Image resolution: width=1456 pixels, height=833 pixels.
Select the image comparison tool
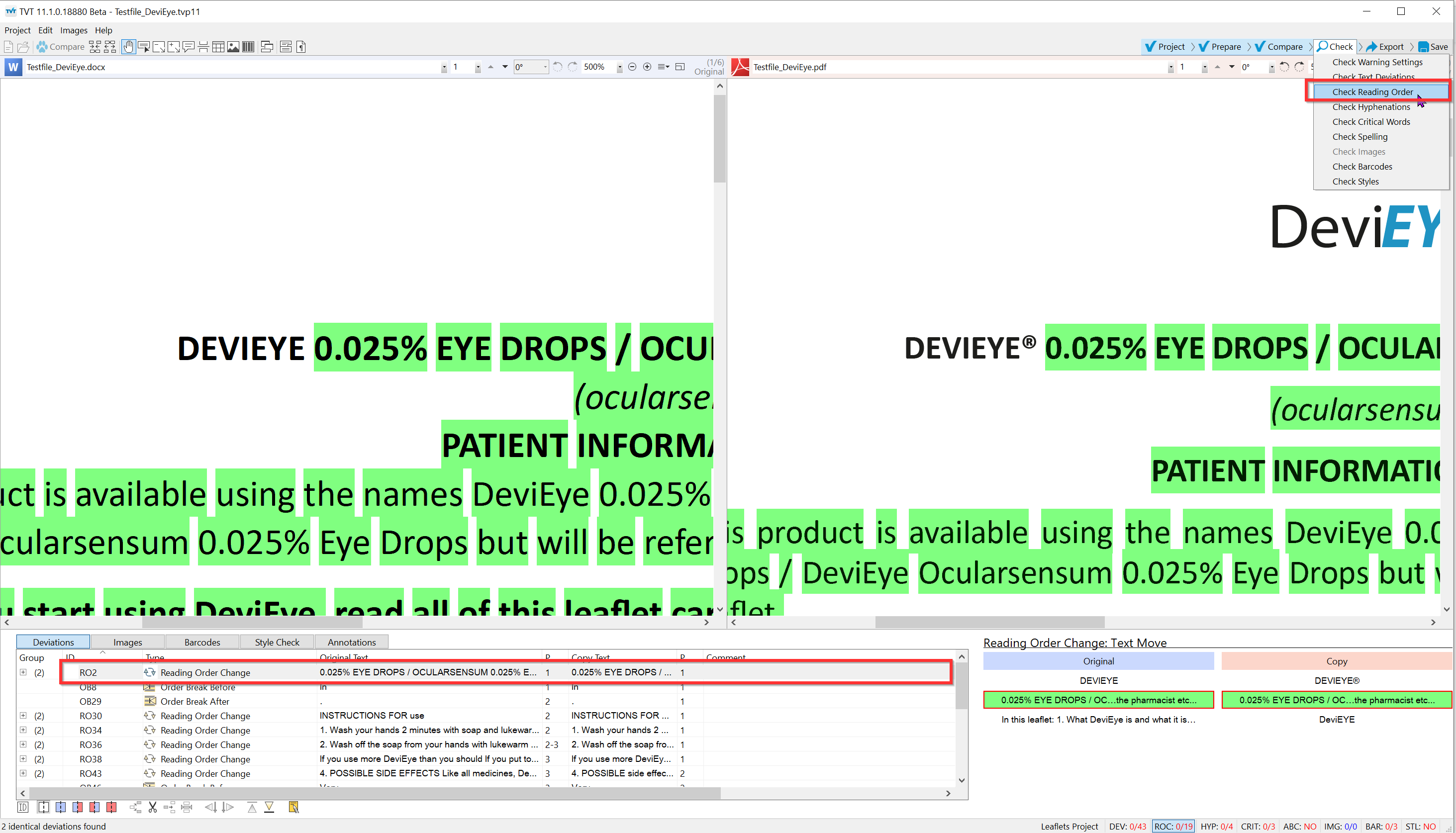[233, 47]
